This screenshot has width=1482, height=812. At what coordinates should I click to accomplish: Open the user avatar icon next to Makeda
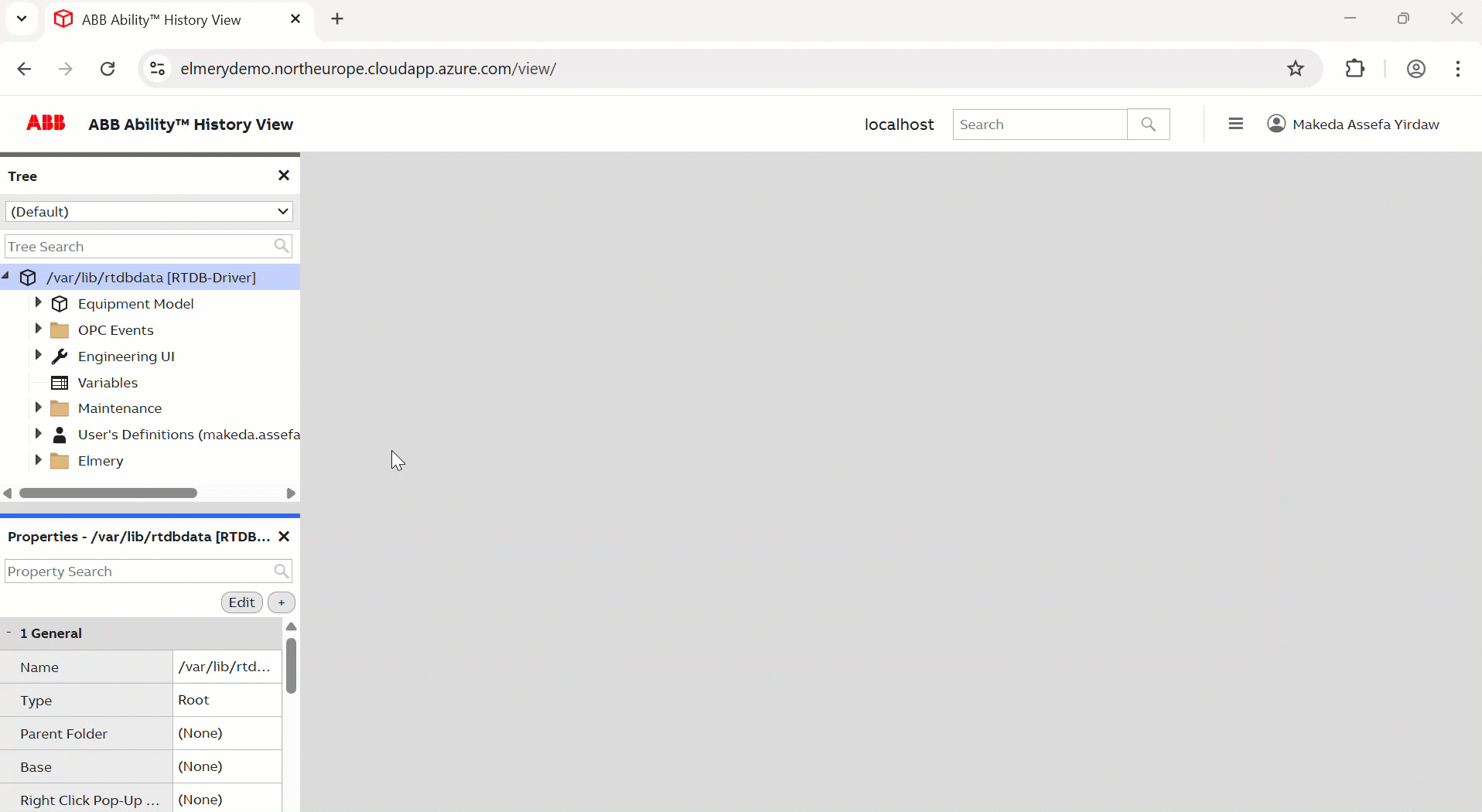pos(1276,124)
